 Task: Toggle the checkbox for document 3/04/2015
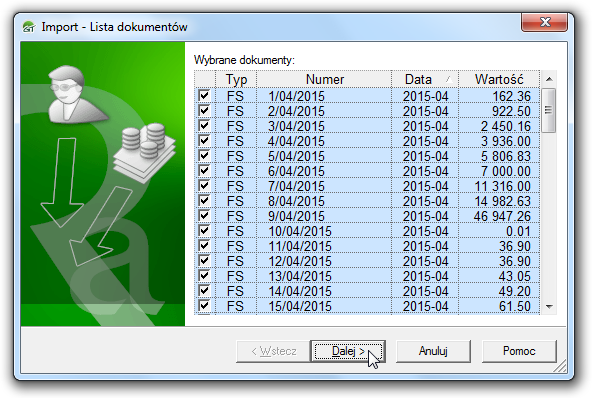pos(204,125)
